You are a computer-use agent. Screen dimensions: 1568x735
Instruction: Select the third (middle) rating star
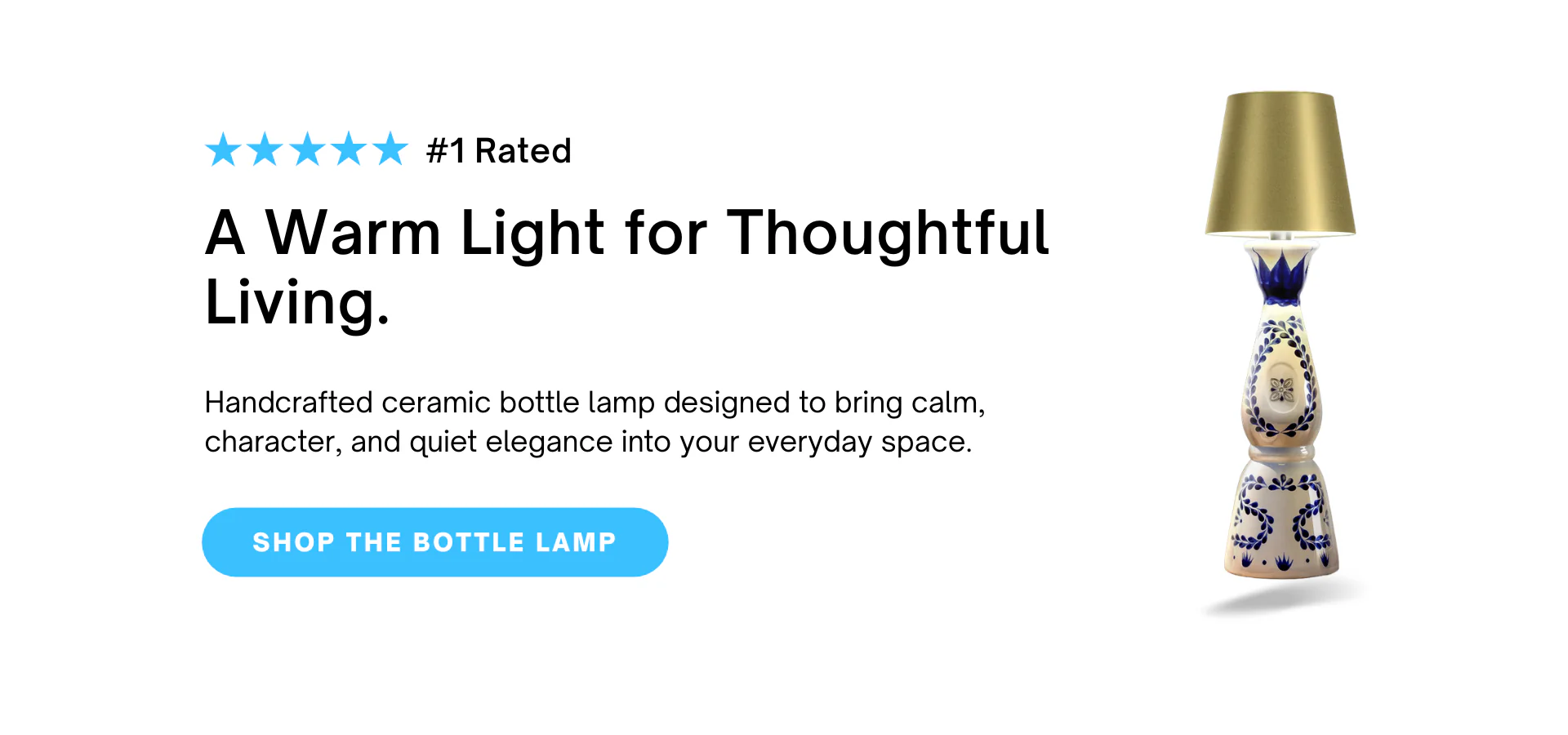(x=307, y=150)
